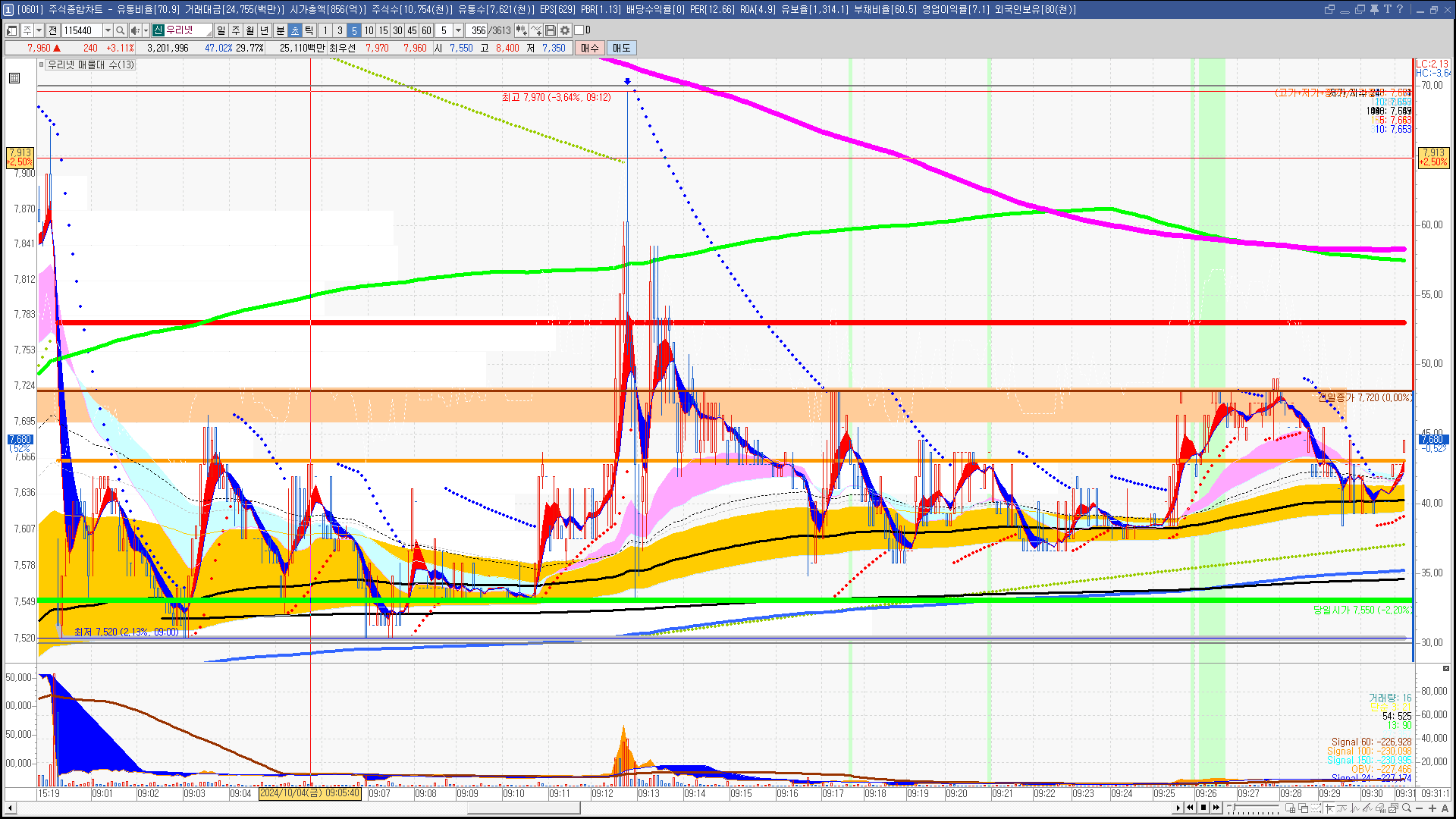Screen dimensions: 1456x819
Task: Click the save chart floppy icon
Action: point(551,30)
